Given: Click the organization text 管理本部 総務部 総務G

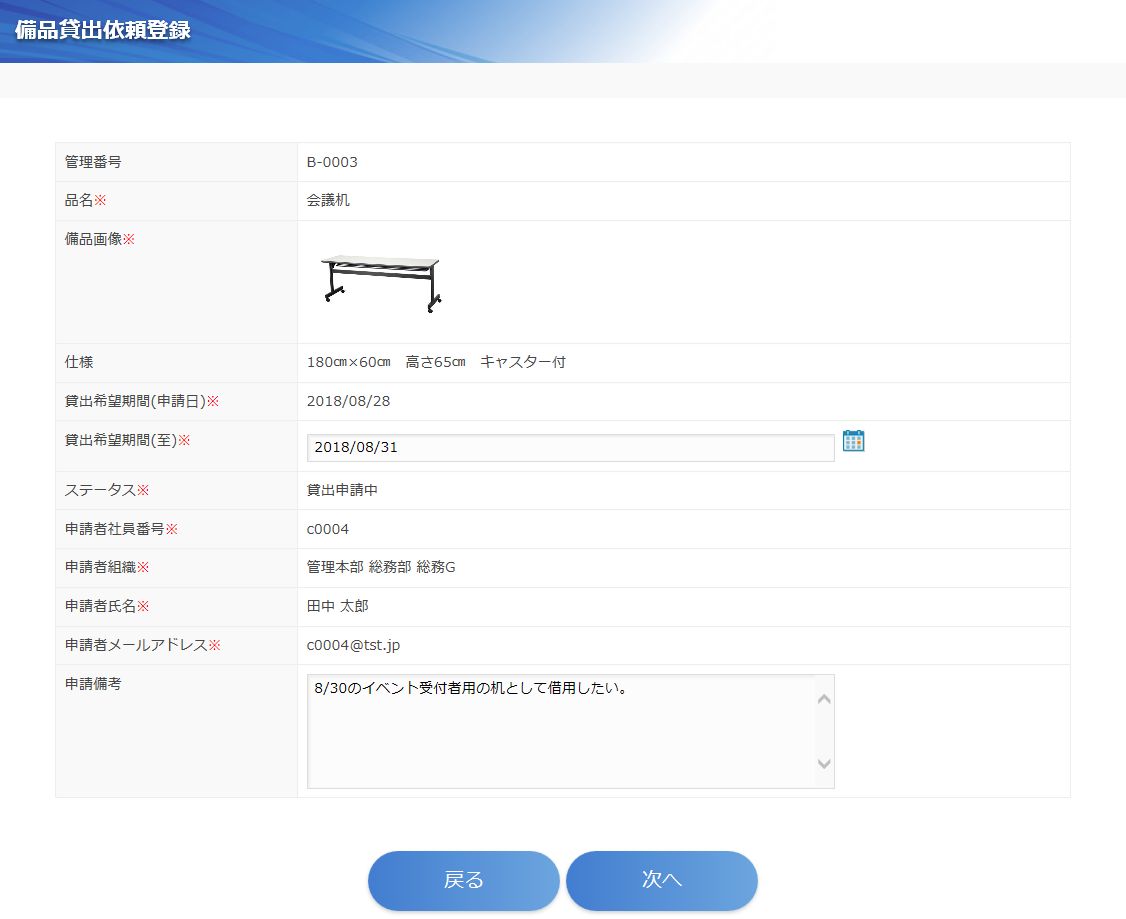Looking at the screenshot, I should point(381,568).
